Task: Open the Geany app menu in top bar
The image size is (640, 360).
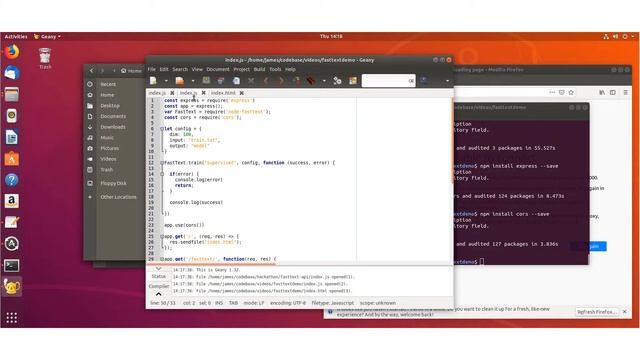Action: (47, 37)
